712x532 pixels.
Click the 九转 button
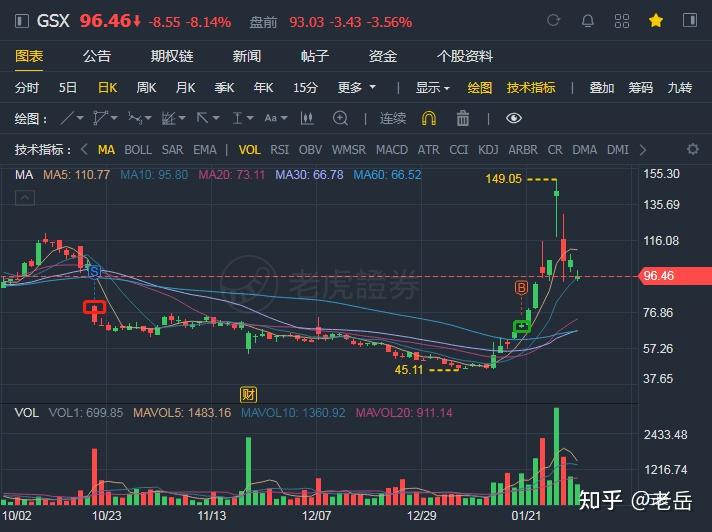(x=680, y=88)
